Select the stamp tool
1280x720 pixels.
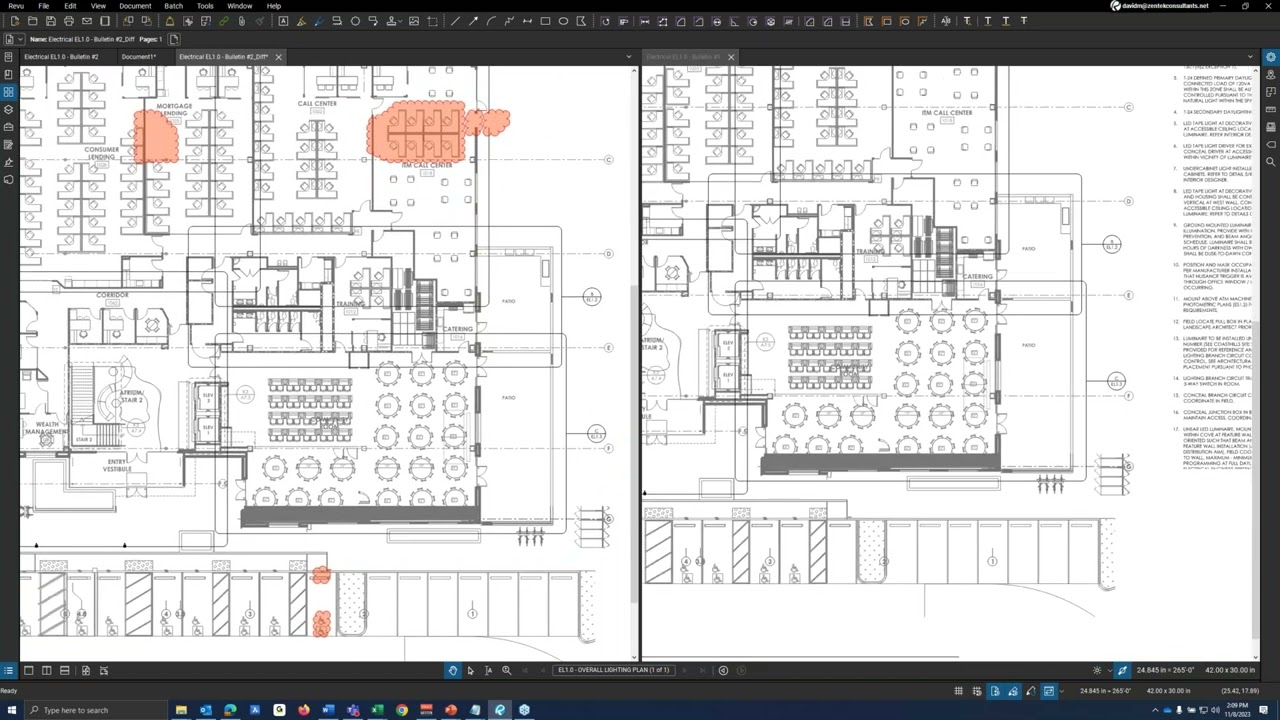click(x=392, y=21)
